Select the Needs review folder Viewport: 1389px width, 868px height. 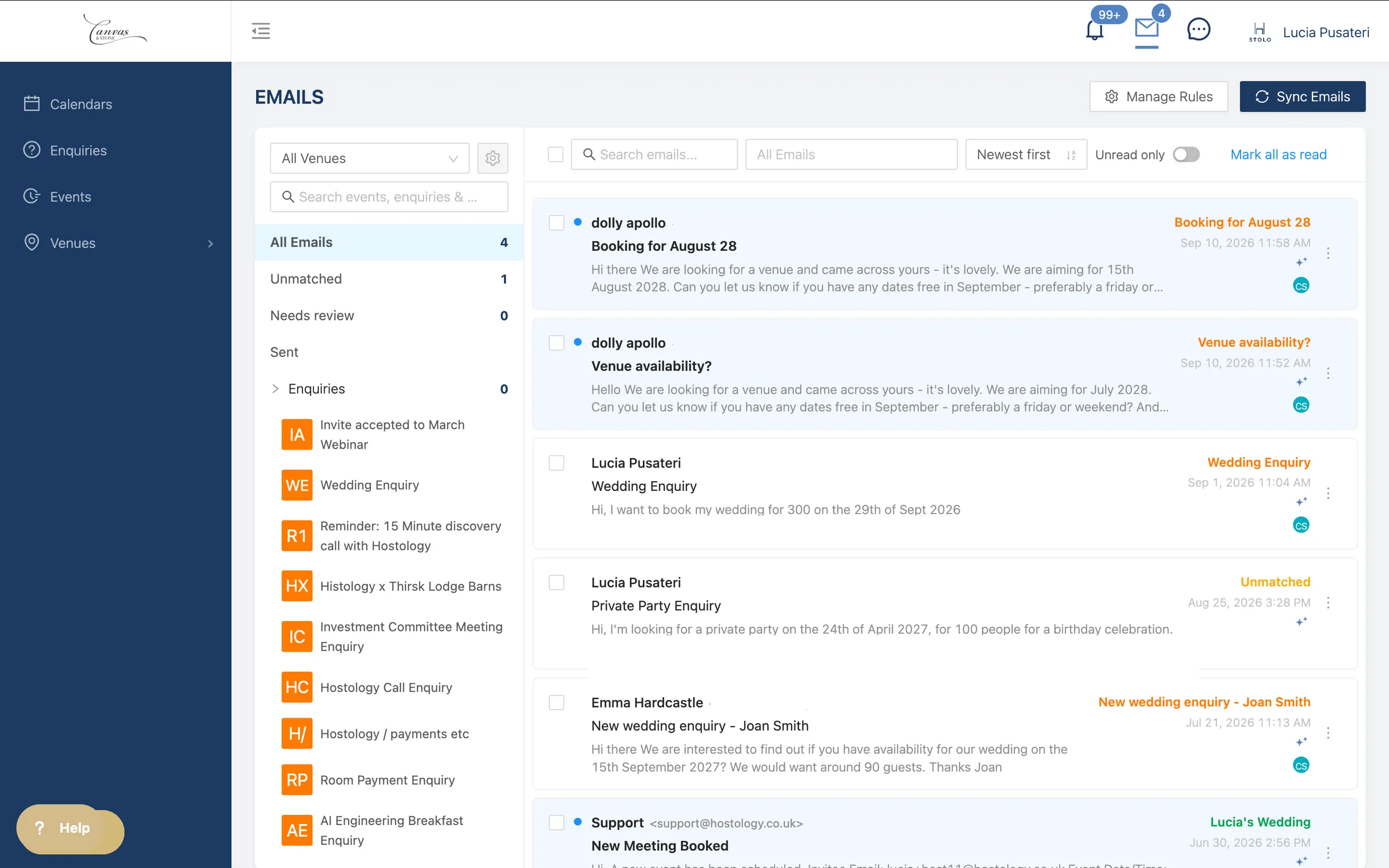(x=389, y=316)
